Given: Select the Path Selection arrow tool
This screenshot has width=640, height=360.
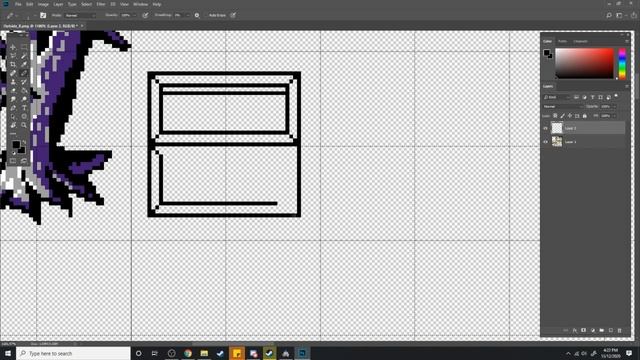Looking at the screenshot, I should [x=13, y=116].
